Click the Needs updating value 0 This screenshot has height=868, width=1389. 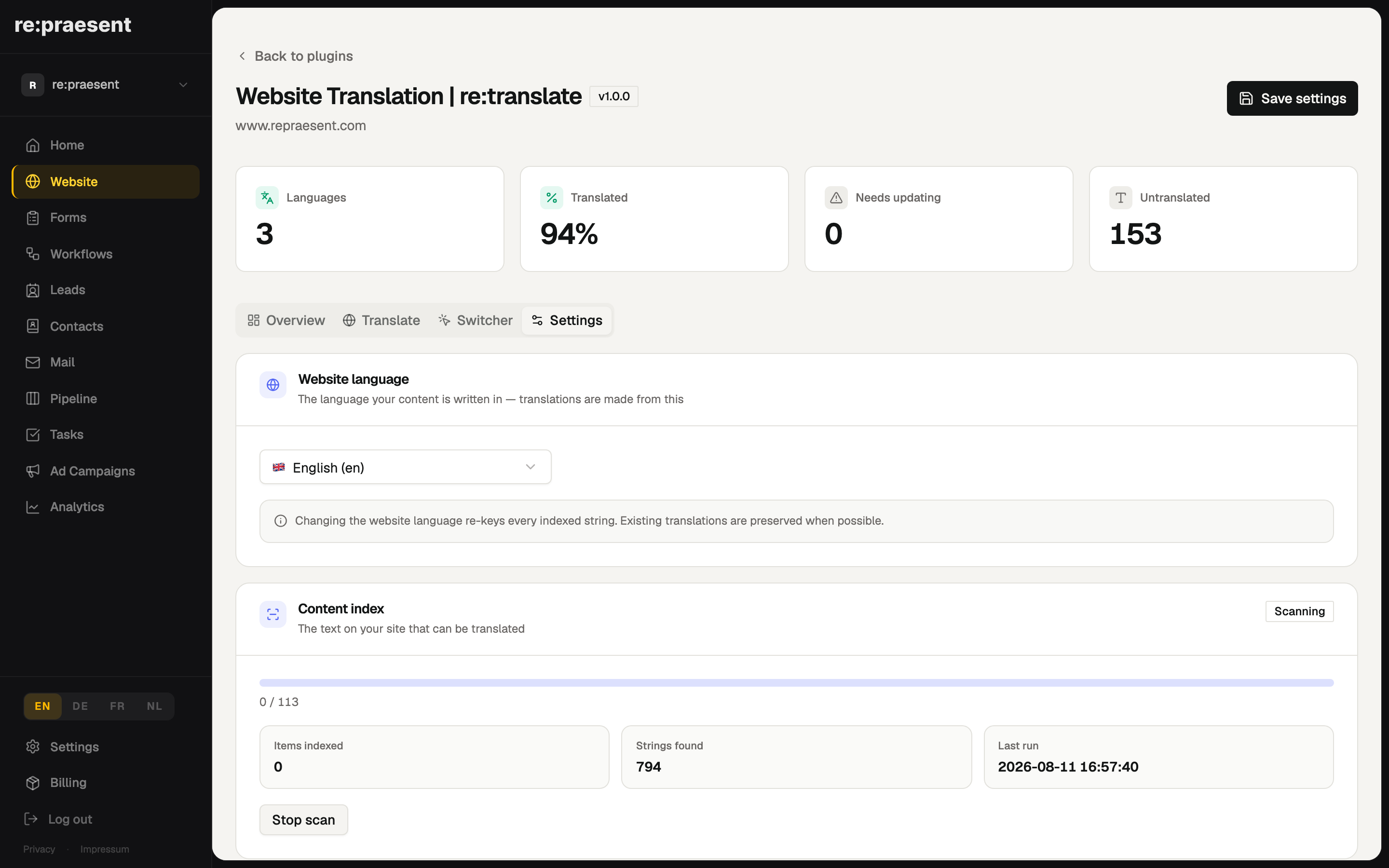tap(833, 234)
